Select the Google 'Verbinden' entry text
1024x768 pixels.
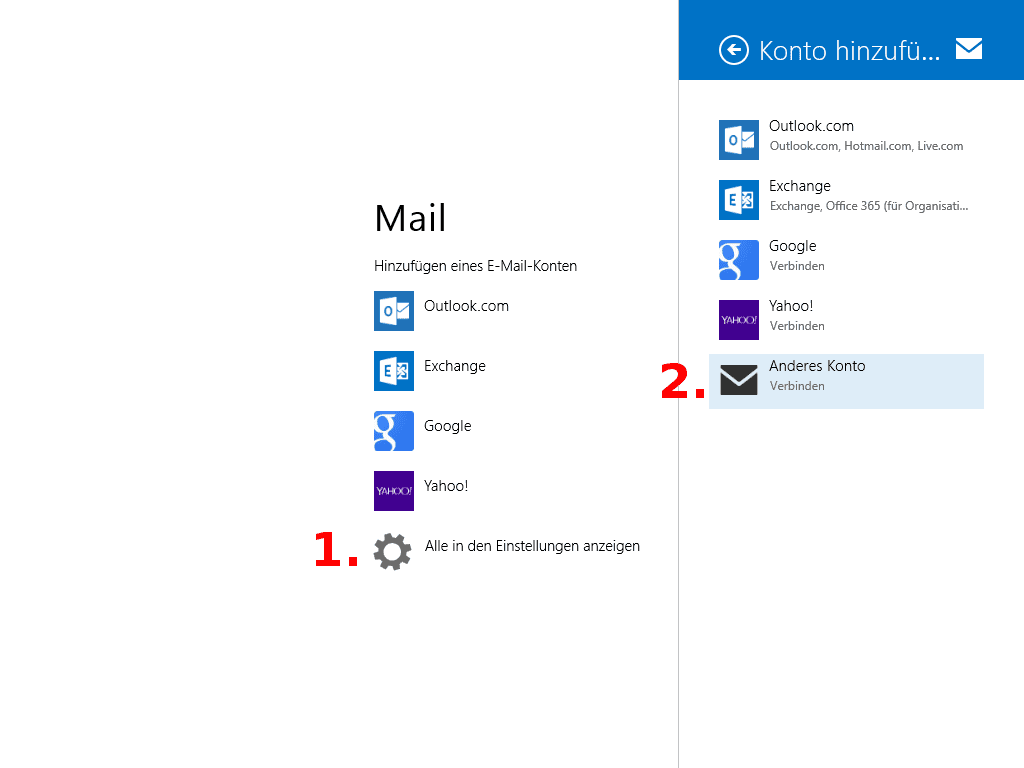[x=797, y=266]
